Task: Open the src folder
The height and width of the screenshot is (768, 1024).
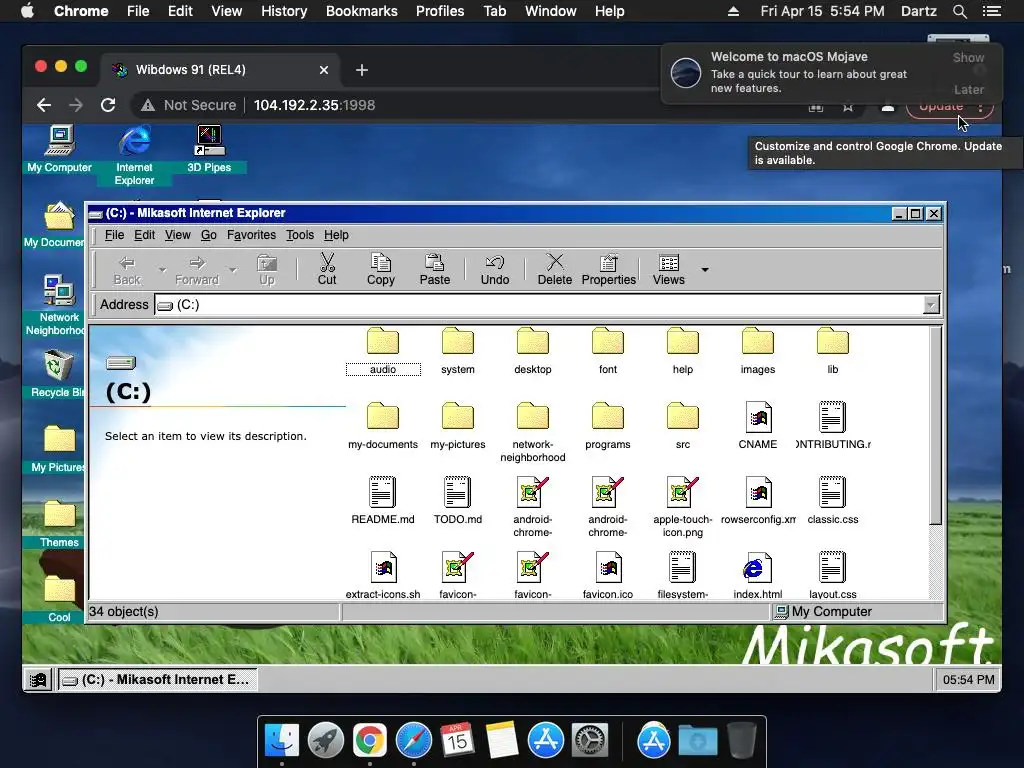Action: point(683,426)
